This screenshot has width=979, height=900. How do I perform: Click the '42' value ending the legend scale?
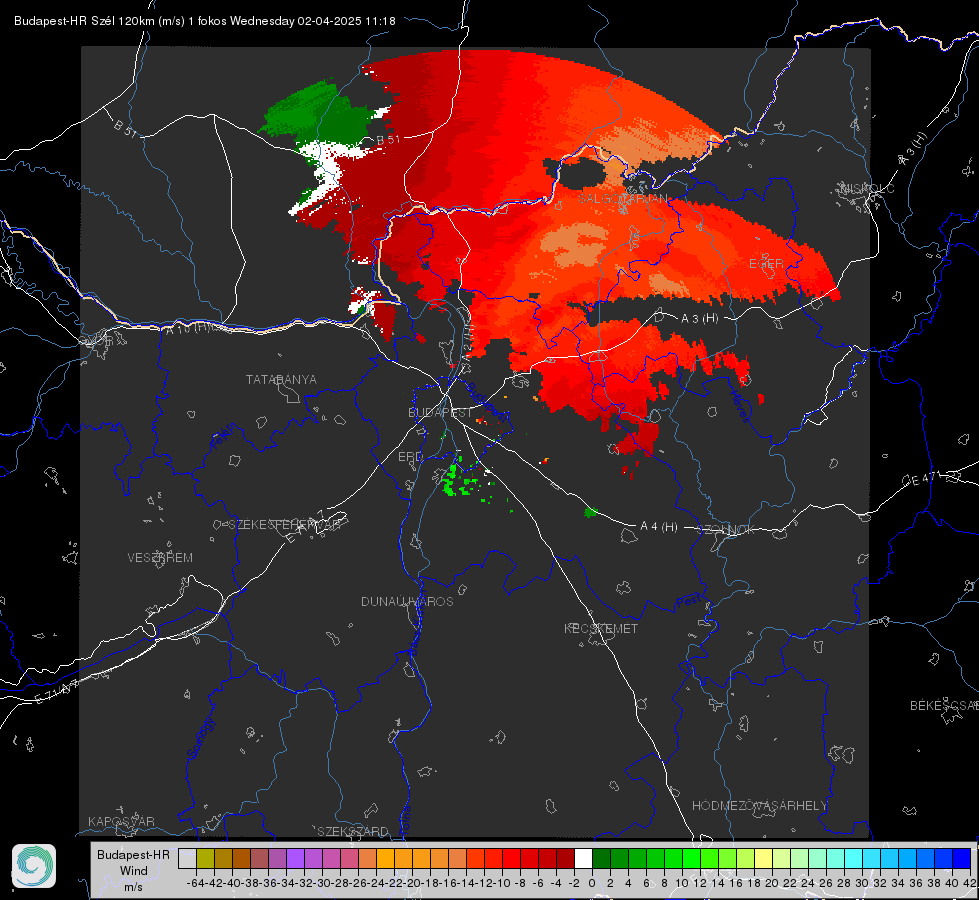pyautogui.click(x=969, y=883)
